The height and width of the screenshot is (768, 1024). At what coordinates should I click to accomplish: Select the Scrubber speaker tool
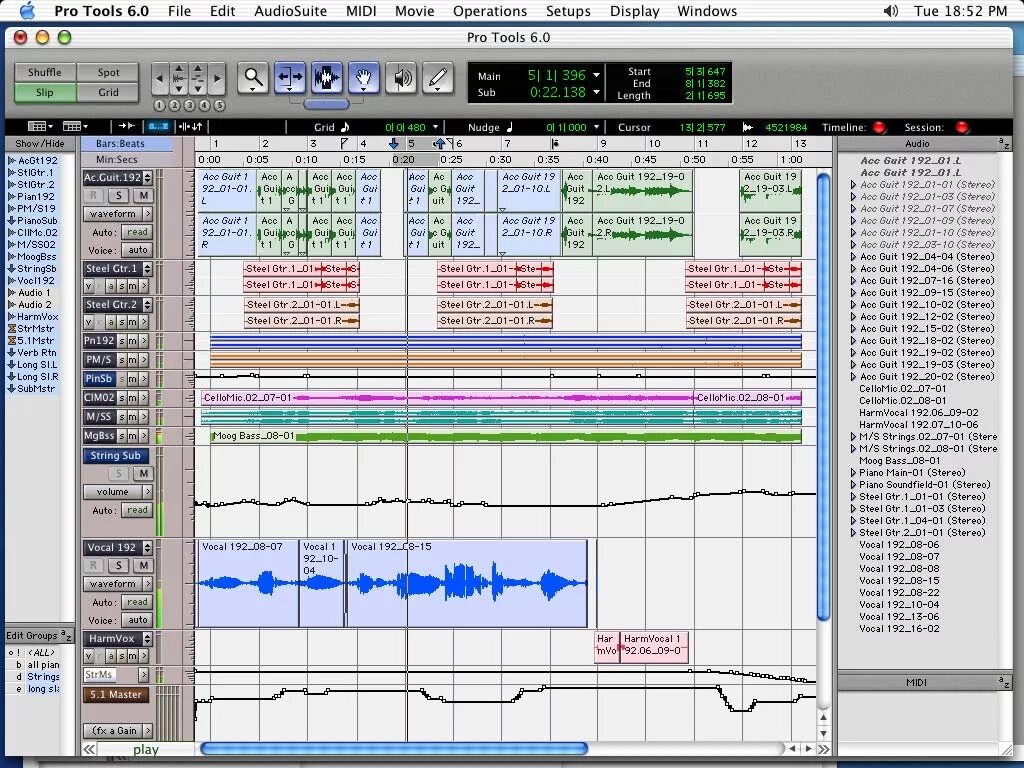click(401, 78)
